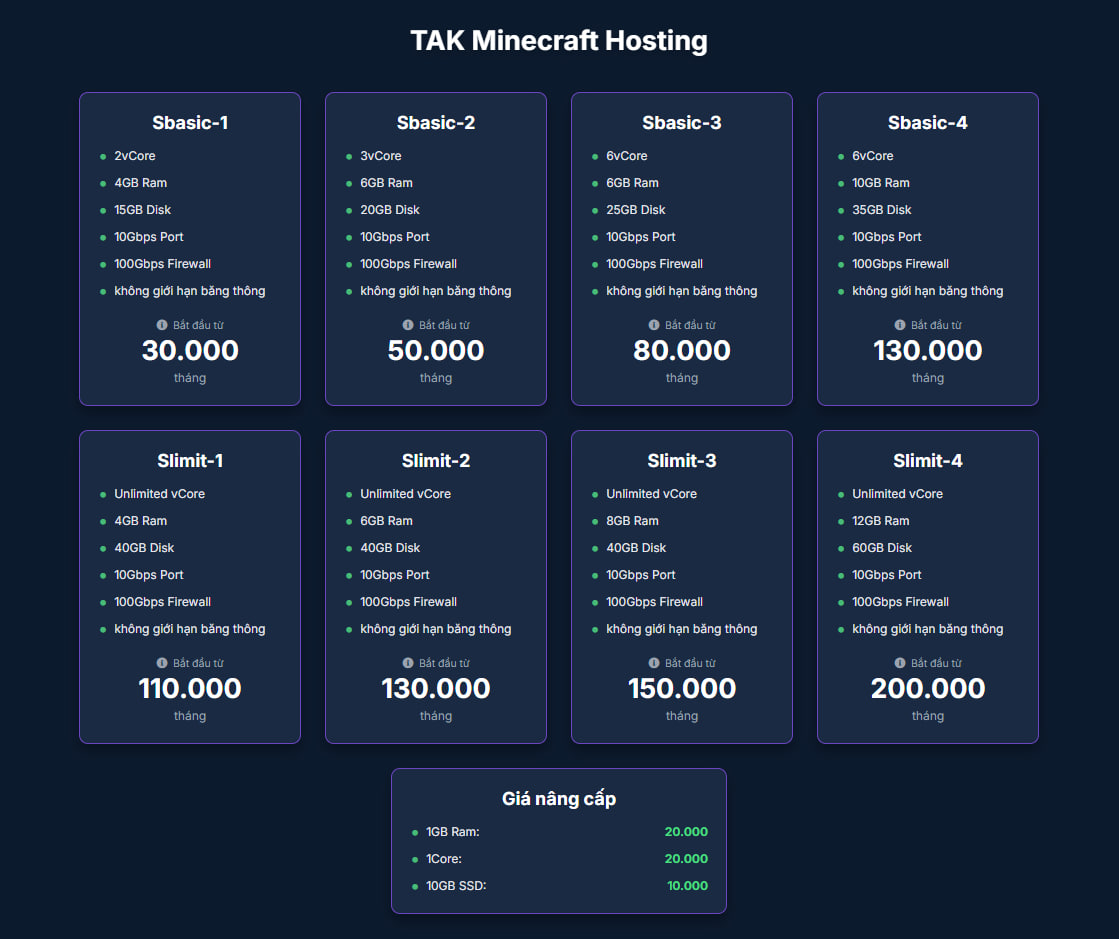Click Bắt đầu từ label on Slimit-1

[198, 663]
